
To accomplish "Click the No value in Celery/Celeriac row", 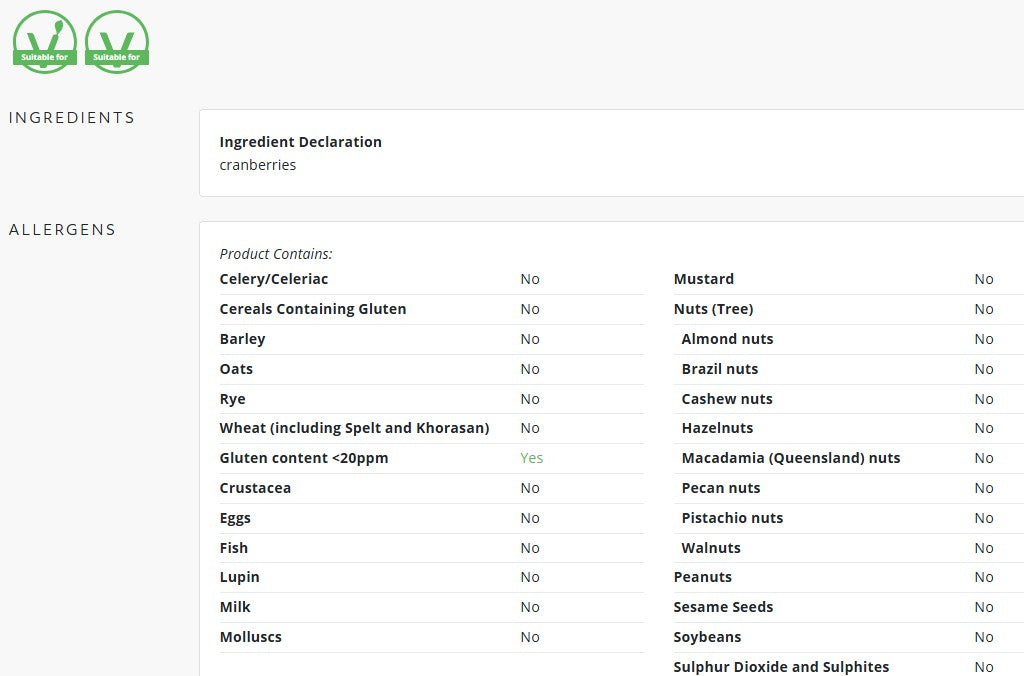I will [x=530, y=279].
